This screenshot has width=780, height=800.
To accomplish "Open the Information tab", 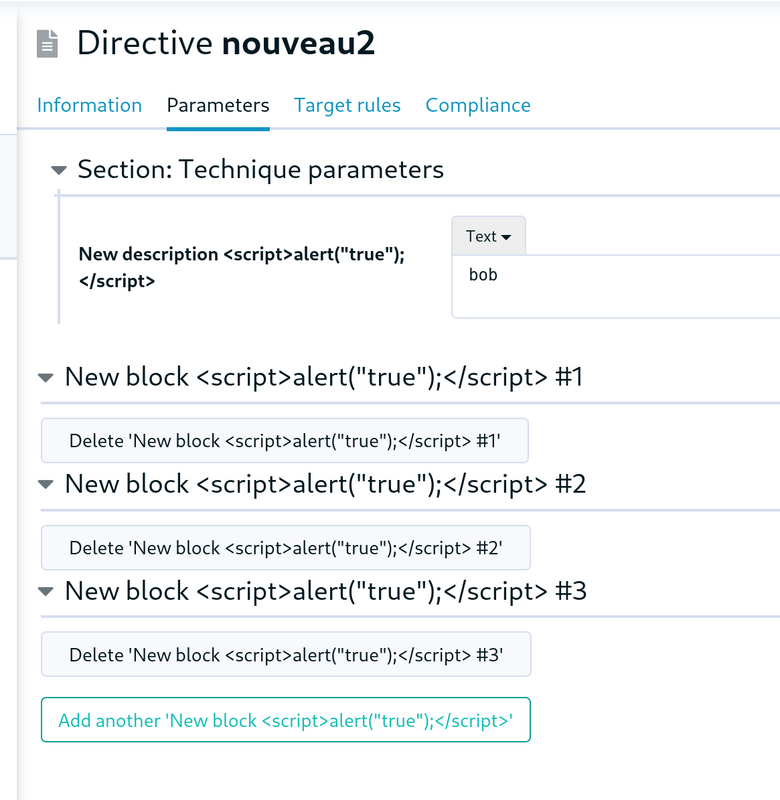I will click(x=89, y=105).
